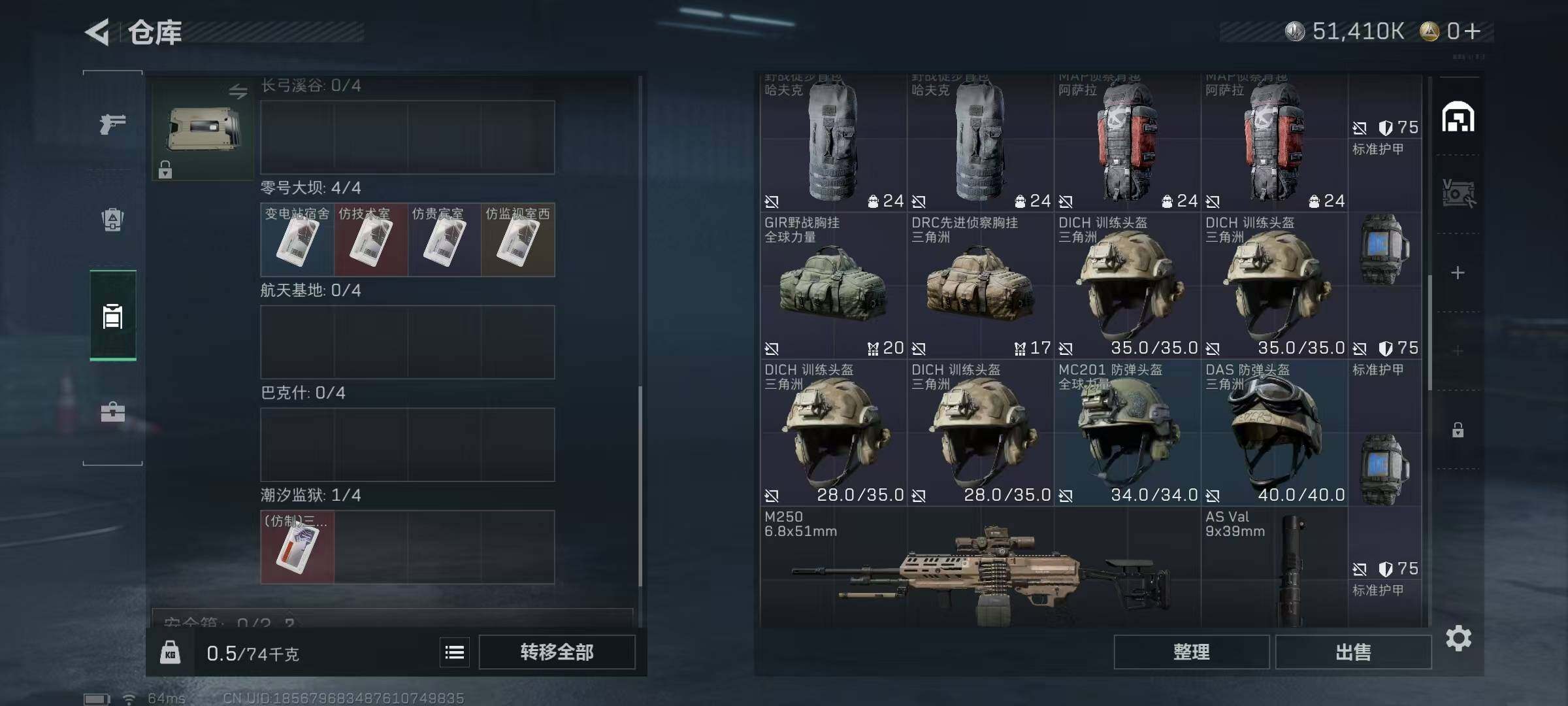The height and width of the screenshot is (706, 1568).
Task: Add a new stash page with plus
Action: (x=1458, y=273)
